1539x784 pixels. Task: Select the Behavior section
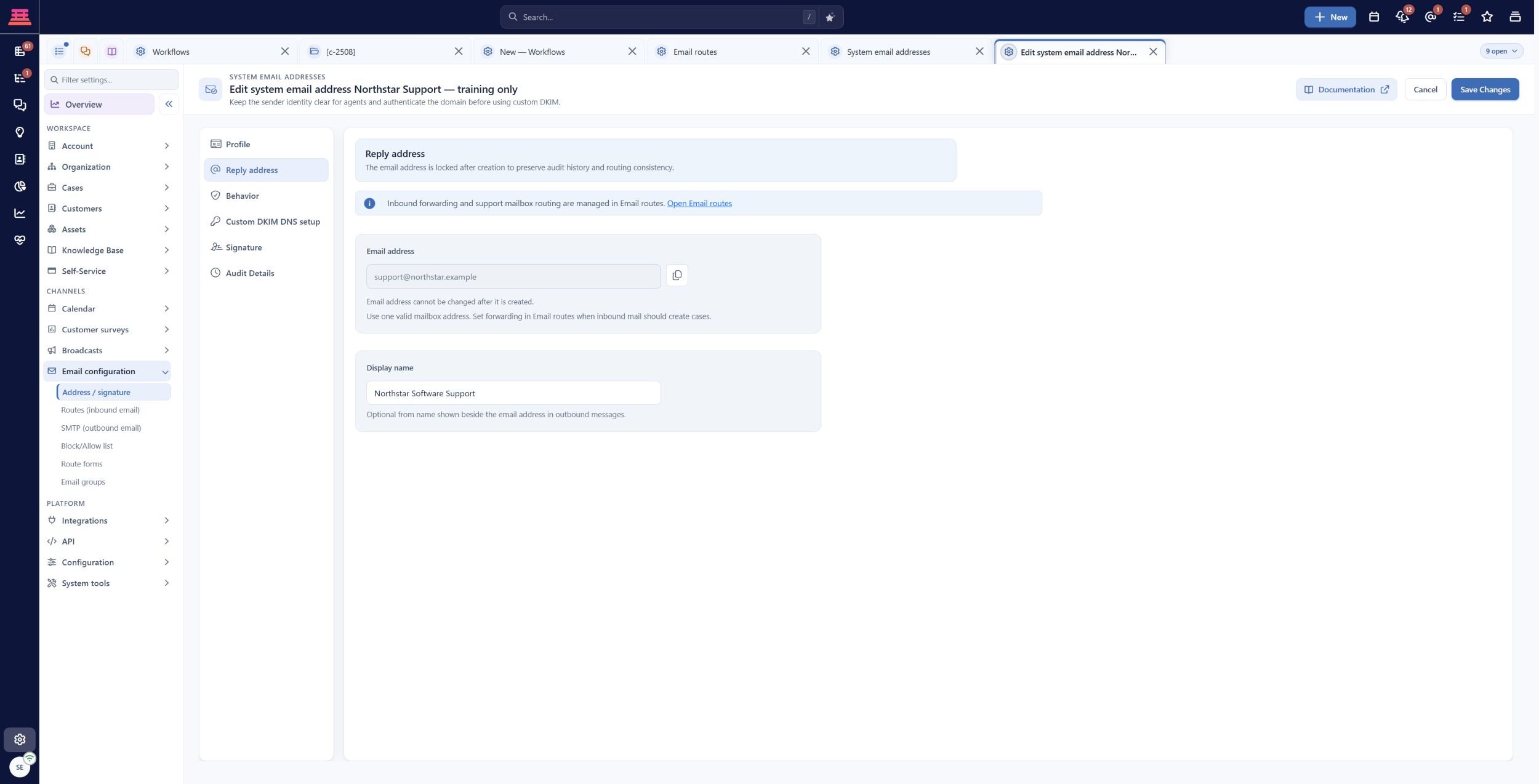point(266,196)
